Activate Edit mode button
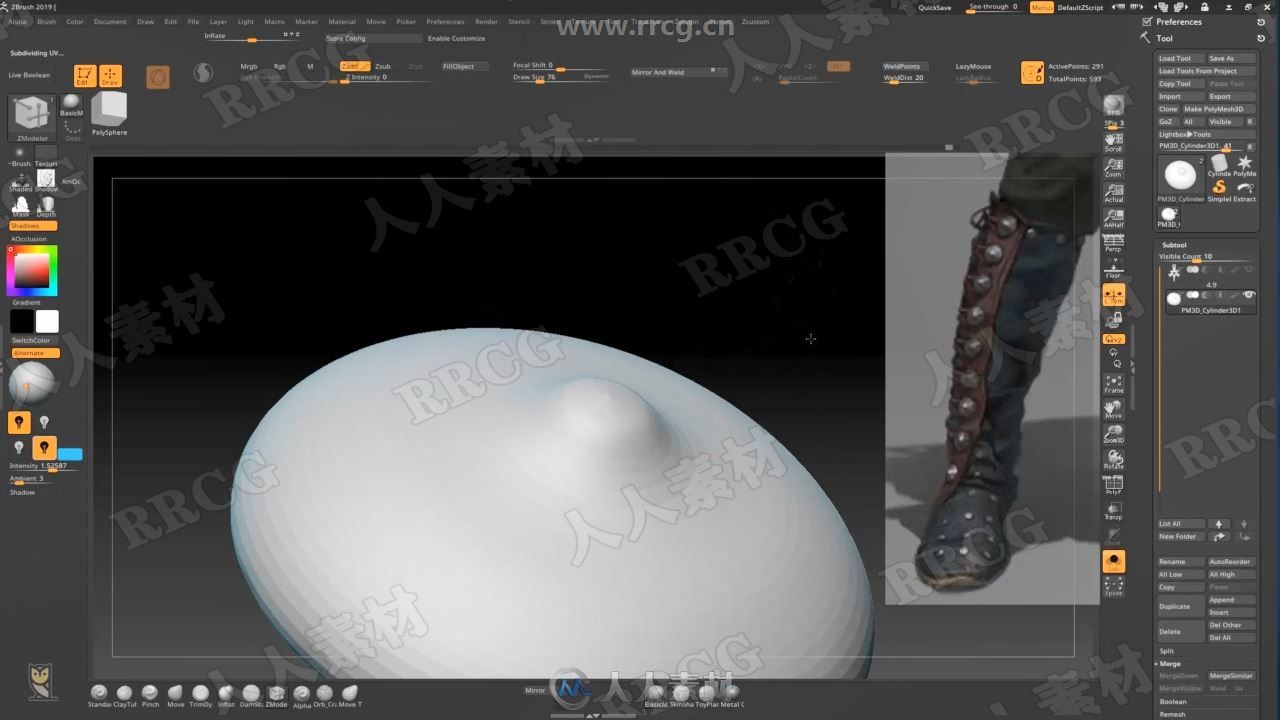Image resolution: width=1280 pixels, height=720 pixels. coord(85,76)
